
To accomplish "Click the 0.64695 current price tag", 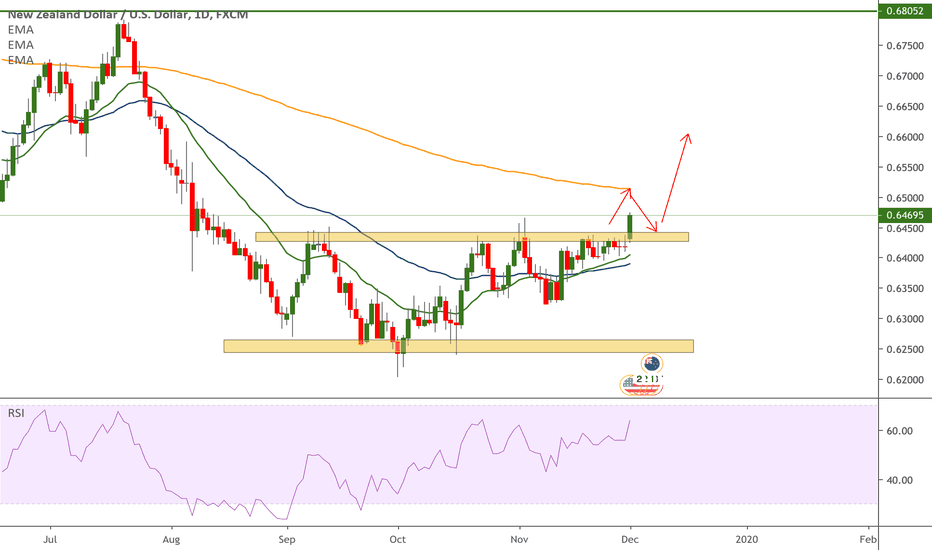I will click(904, 215).
